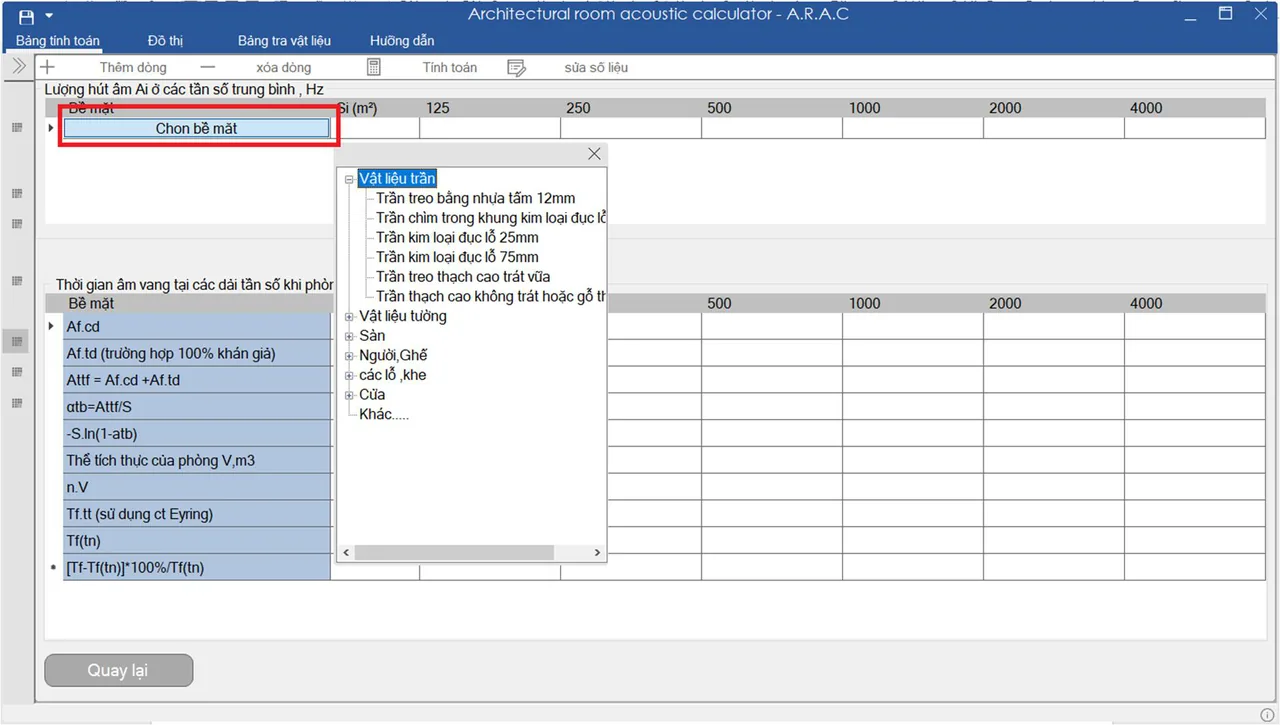1280x725 pixels.
Task: Click the Thể tích thực của phòng V,m3 row
Action: click(x=197, y=461)
